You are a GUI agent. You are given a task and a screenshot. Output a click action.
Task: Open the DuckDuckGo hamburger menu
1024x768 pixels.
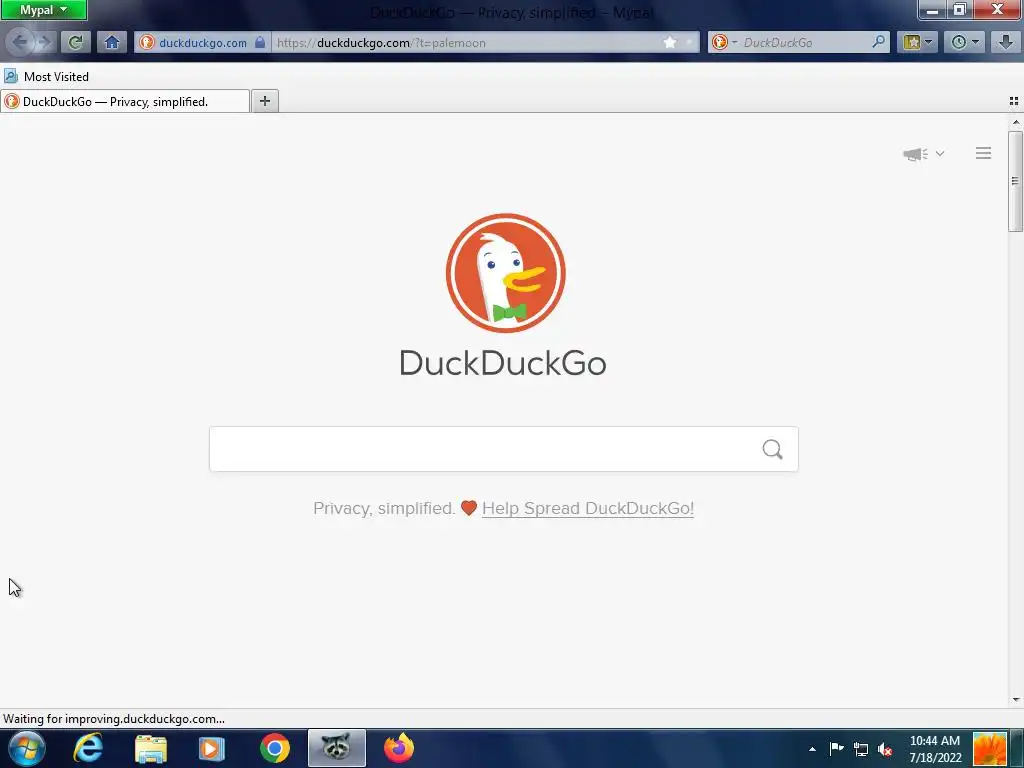984,153
